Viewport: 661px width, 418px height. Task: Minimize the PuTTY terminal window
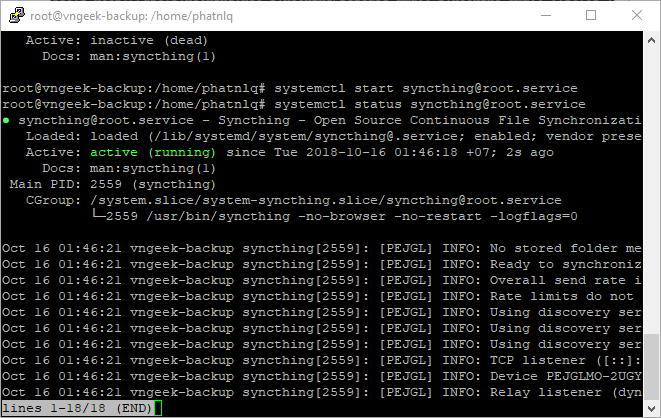[x=546, y=16]
